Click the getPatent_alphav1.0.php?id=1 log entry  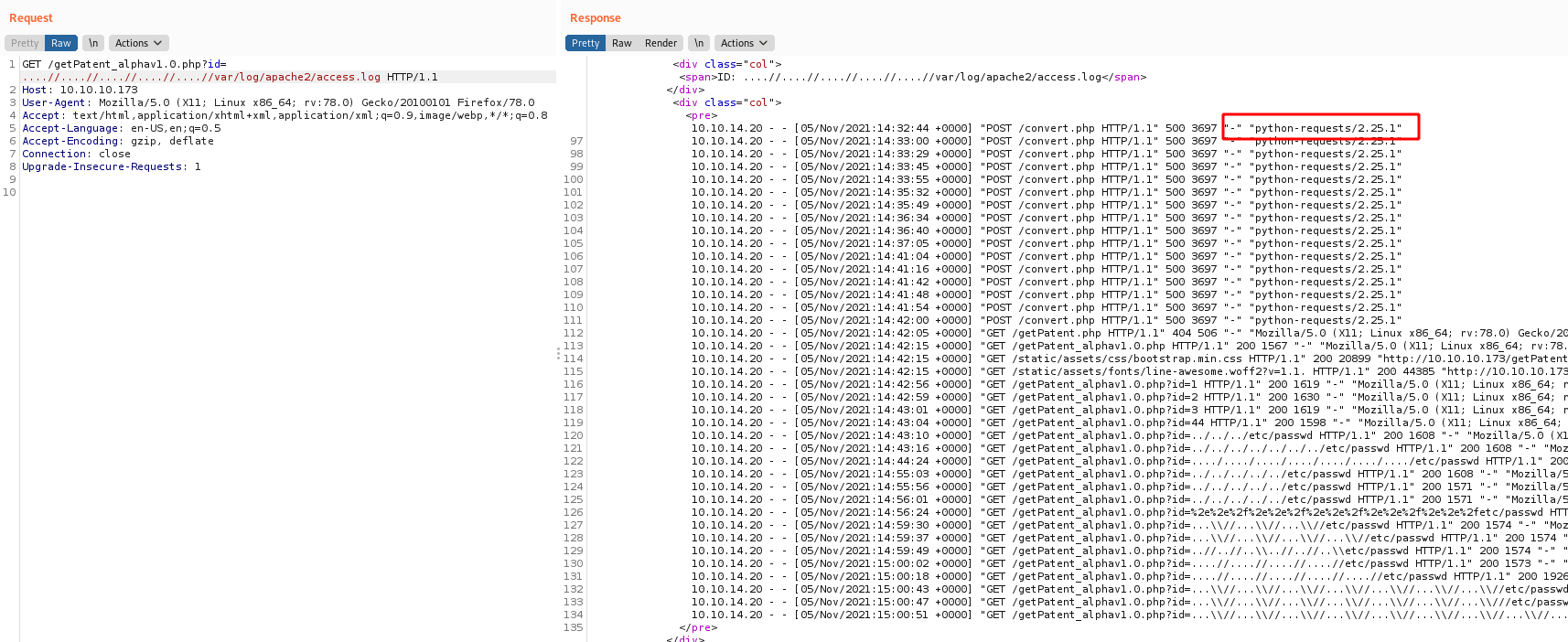point(1130,384)
